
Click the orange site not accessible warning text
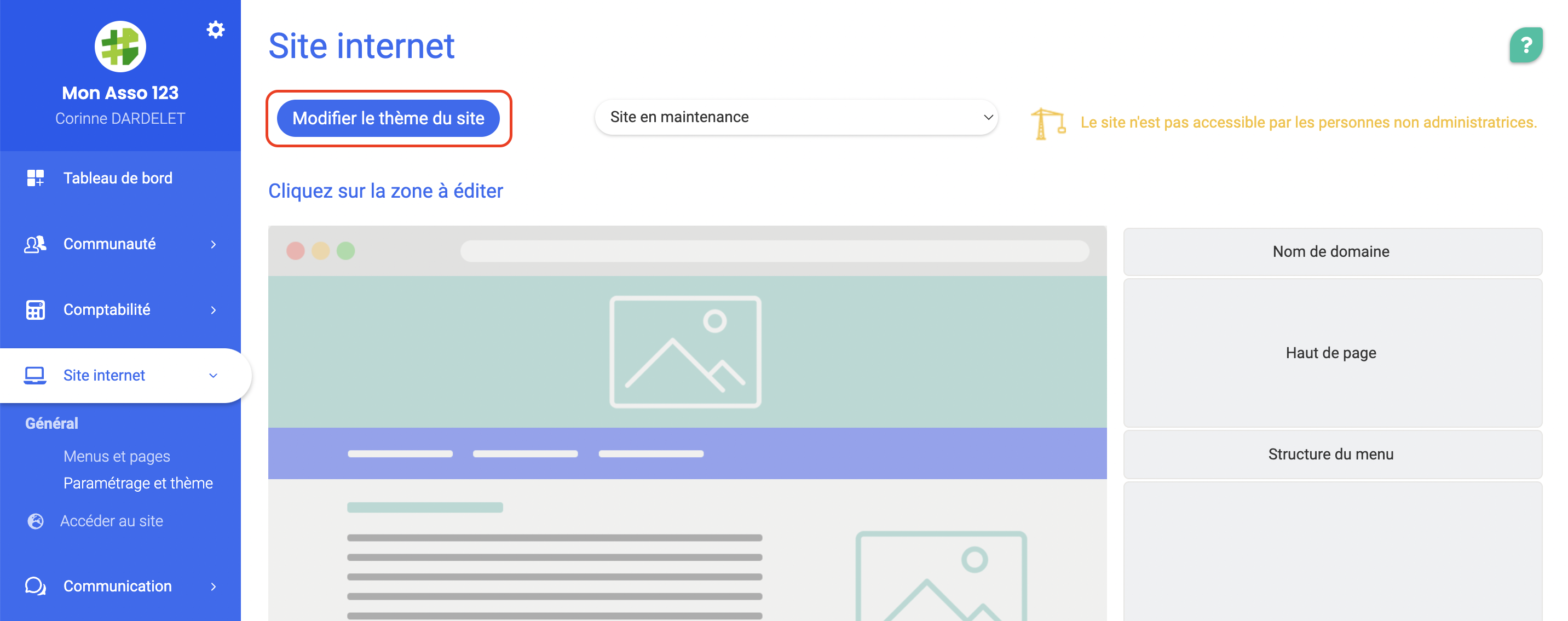click(x=1308, y=122)
